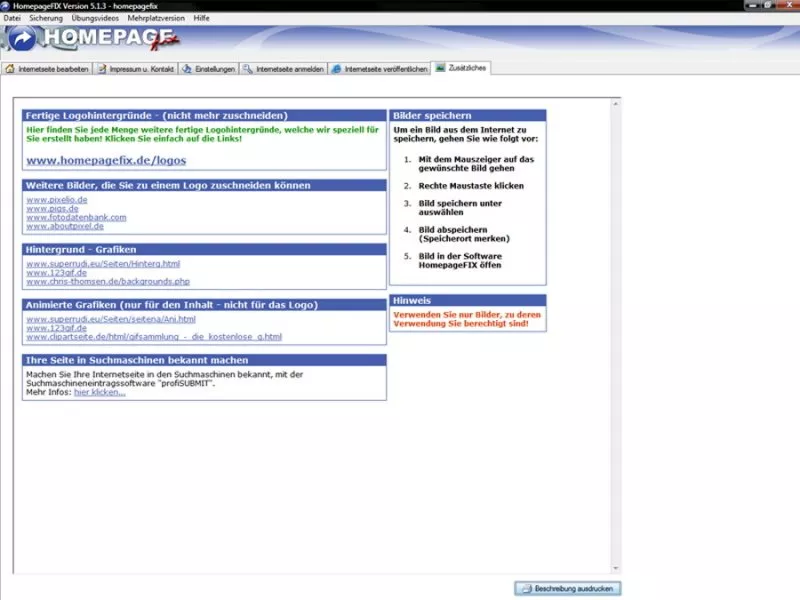Viewport: 800px width, 600px height.
Task: Click the Einstellungen tab tools icon
Action: 187,69
